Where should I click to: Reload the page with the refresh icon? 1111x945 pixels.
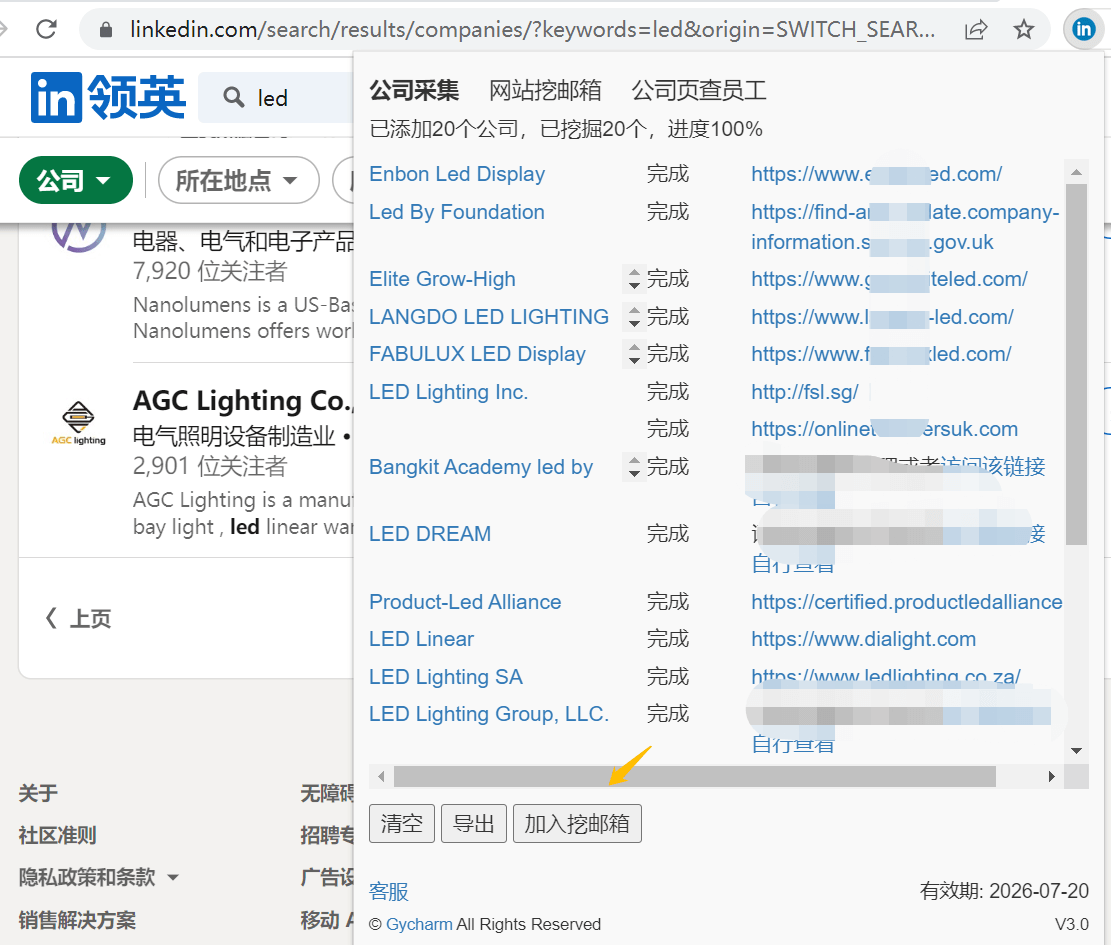pyautogui.click(x=47, y=29)
